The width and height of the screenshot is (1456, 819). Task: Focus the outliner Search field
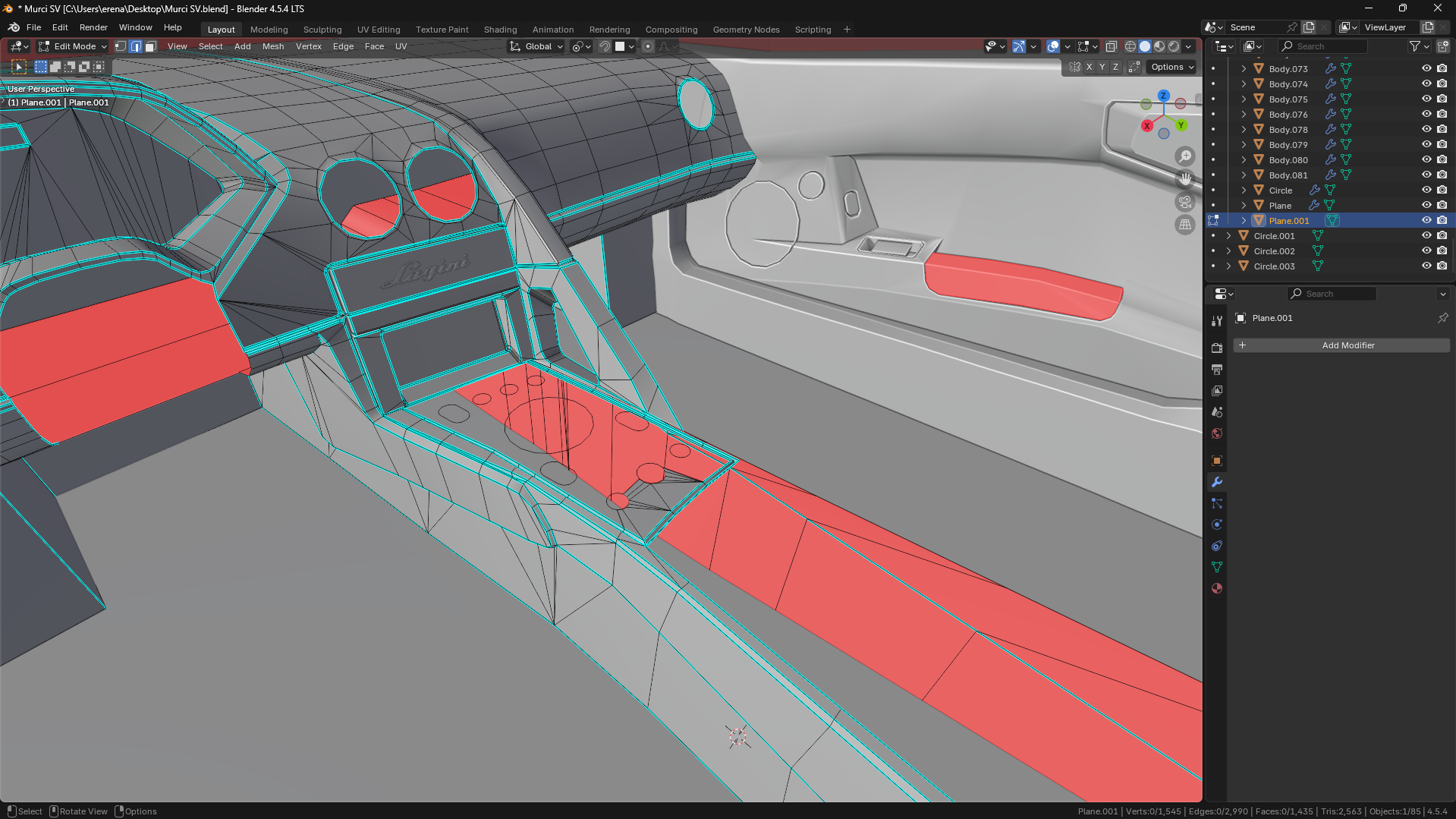point(1323,46)
